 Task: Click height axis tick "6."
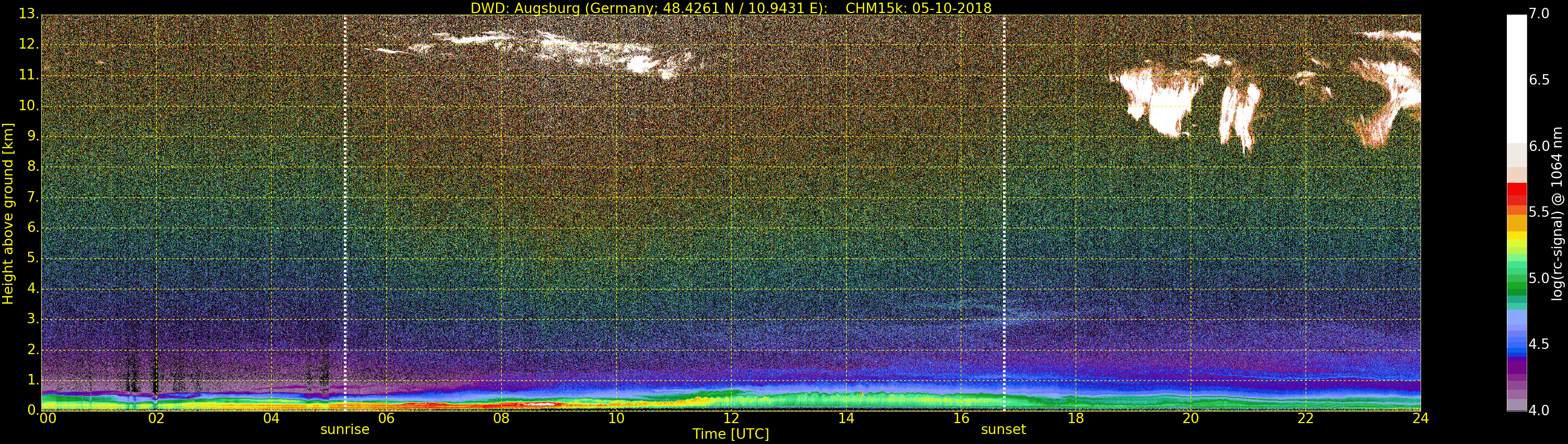[32, 227]
